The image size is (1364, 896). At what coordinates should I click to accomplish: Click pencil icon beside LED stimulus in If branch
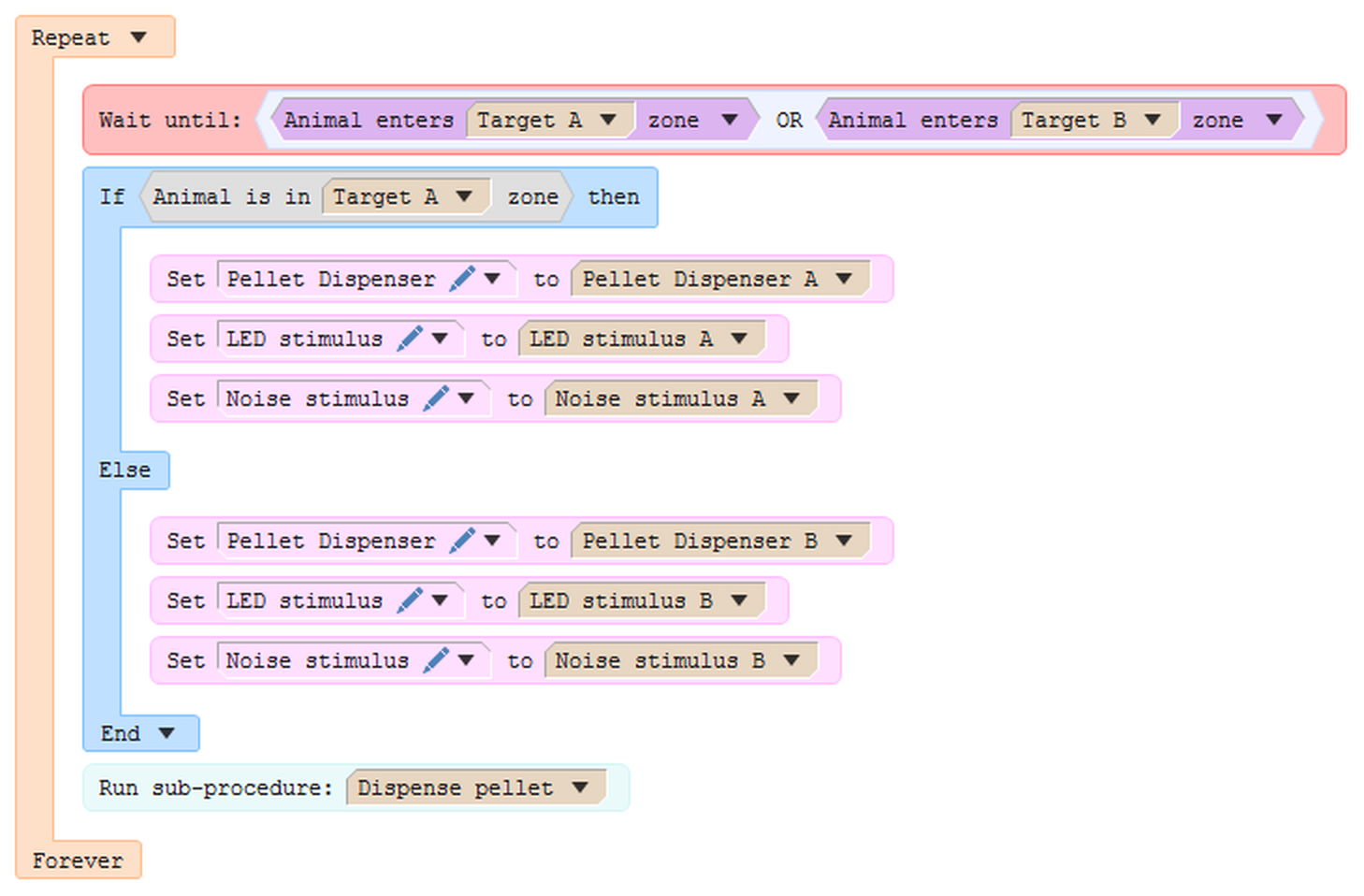tap(410, 339)
